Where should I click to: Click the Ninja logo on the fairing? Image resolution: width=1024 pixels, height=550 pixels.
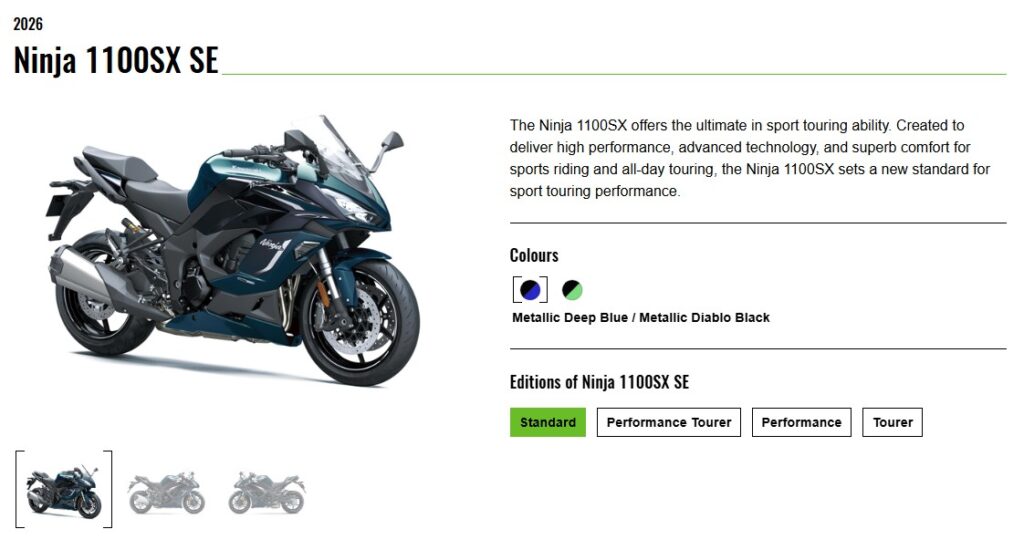(x=275, y=244)
